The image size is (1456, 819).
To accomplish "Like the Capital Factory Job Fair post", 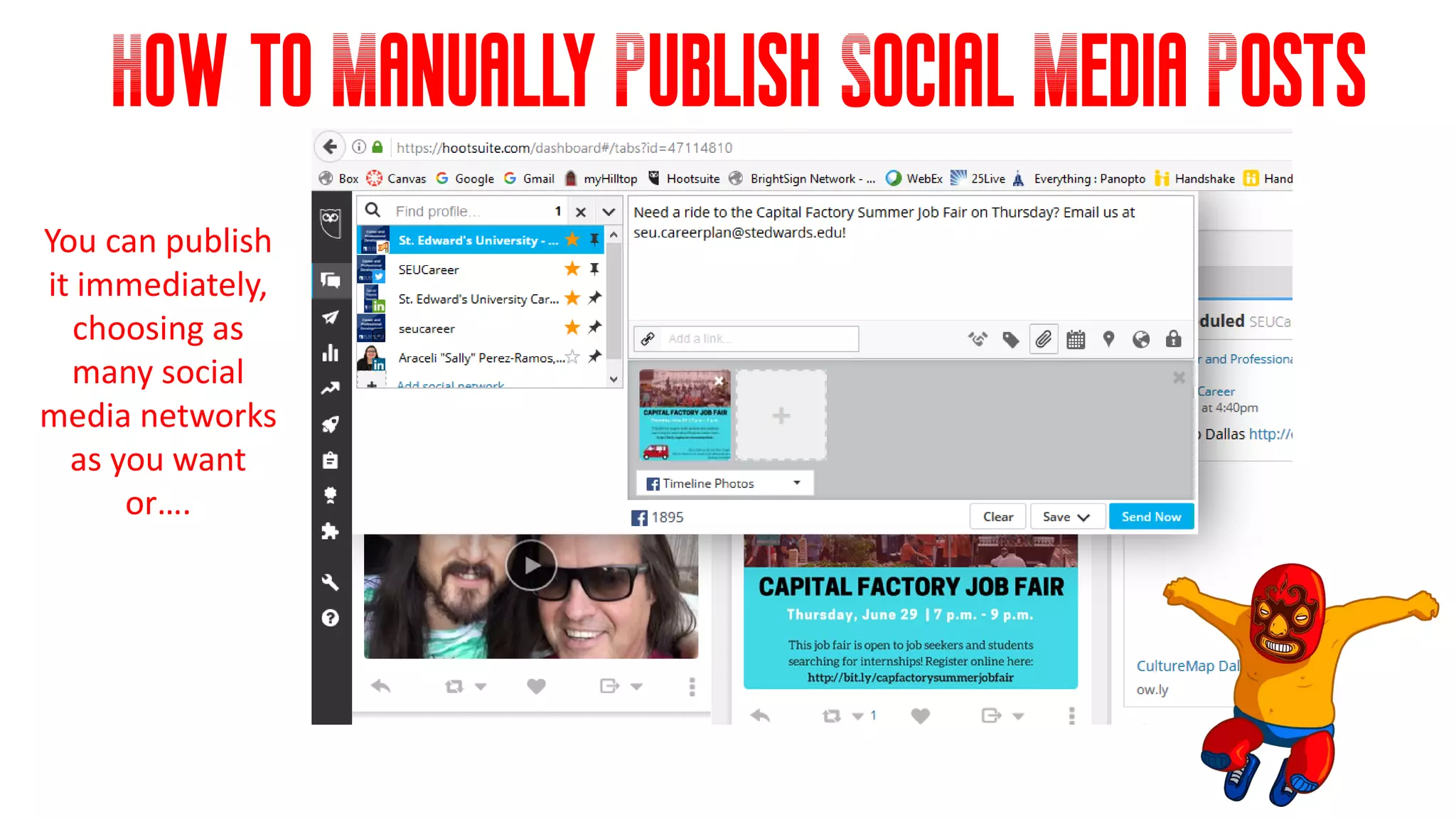I will pyautogui.click(x=921, y=716).
